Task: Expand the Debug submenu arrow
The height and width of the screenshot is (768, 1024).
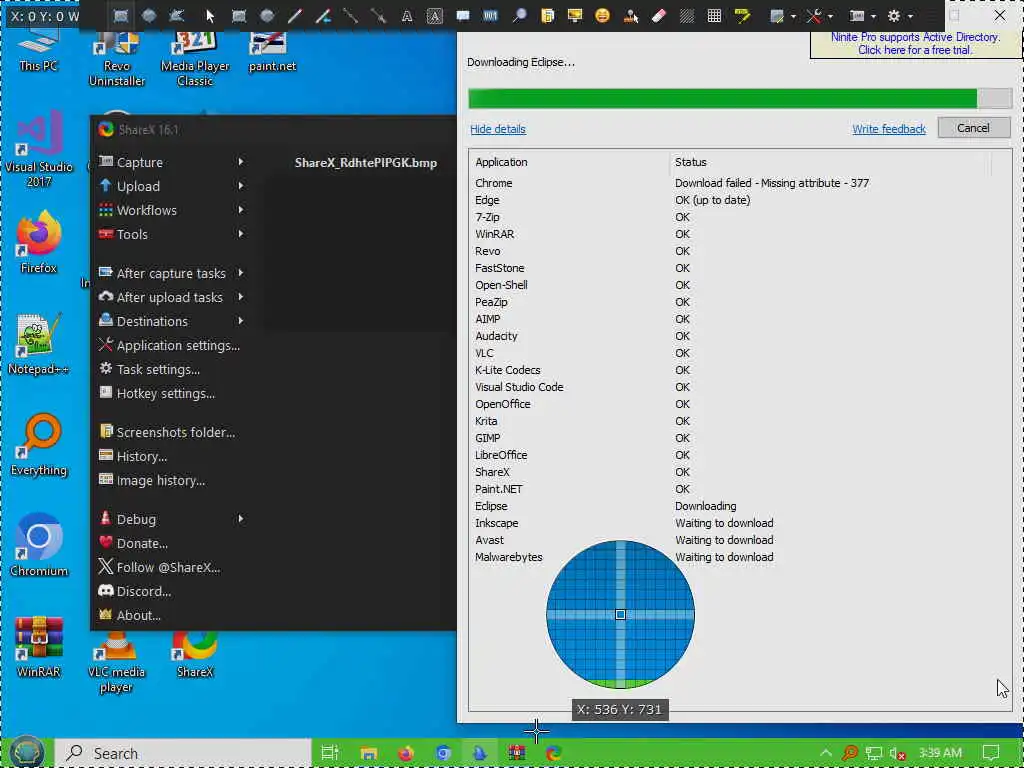Action: click(241, 519)
